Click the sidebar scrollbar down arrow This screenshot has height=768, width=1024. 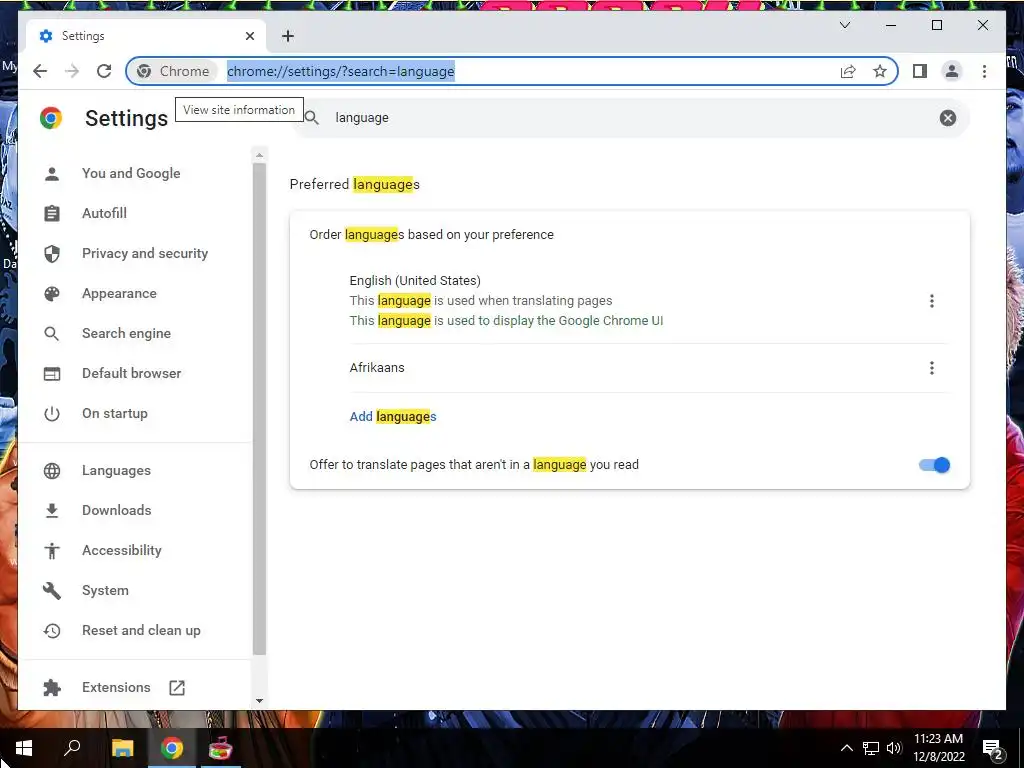[259, 701]
